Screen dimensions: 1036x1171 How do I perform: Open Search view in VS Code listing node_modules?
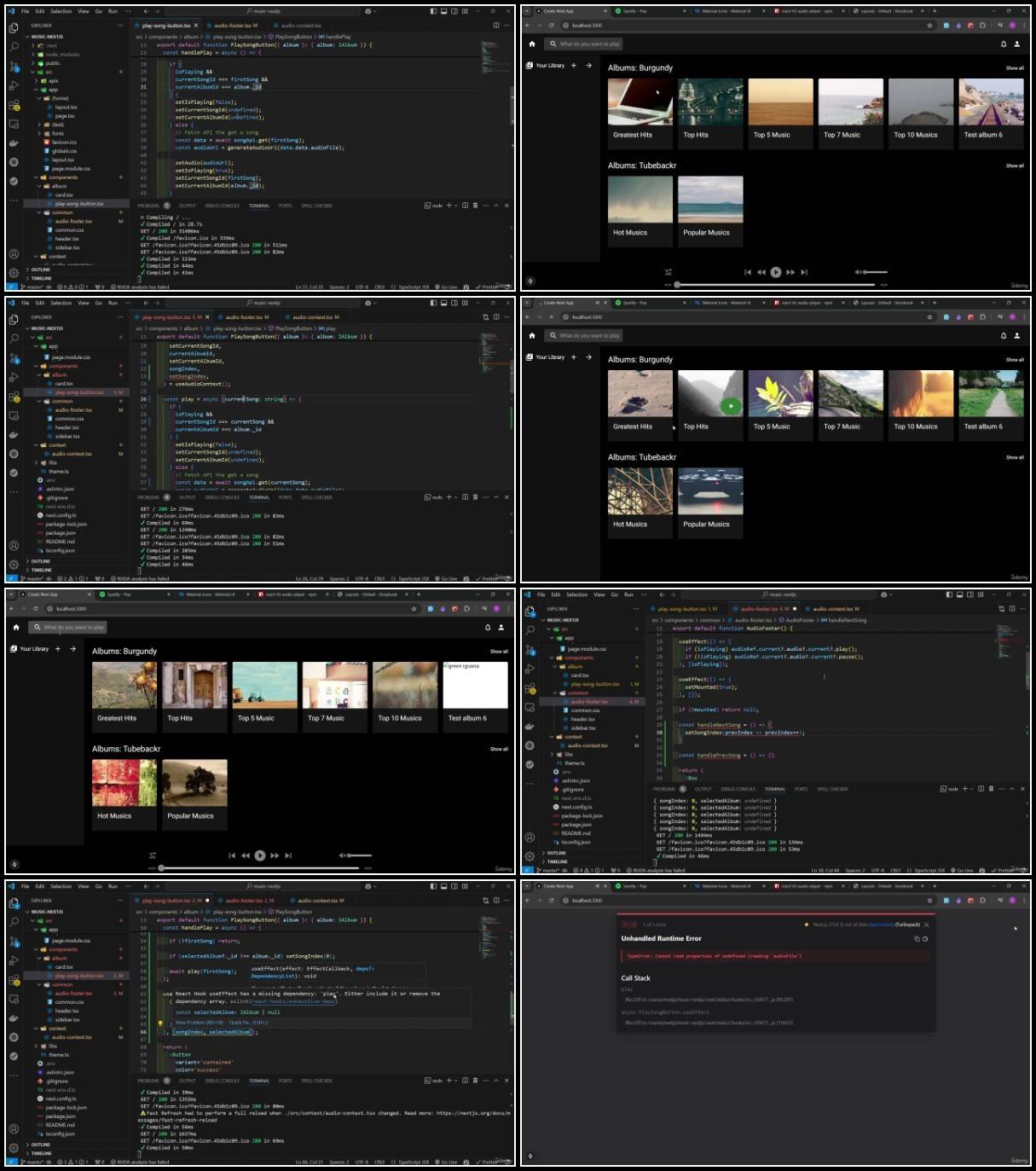click(x=14, y=46)
